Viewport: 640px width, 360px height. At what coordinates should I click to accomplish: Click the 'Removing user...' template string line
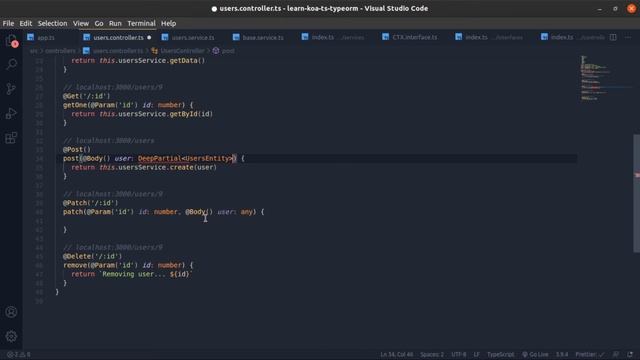pos(131,274)
